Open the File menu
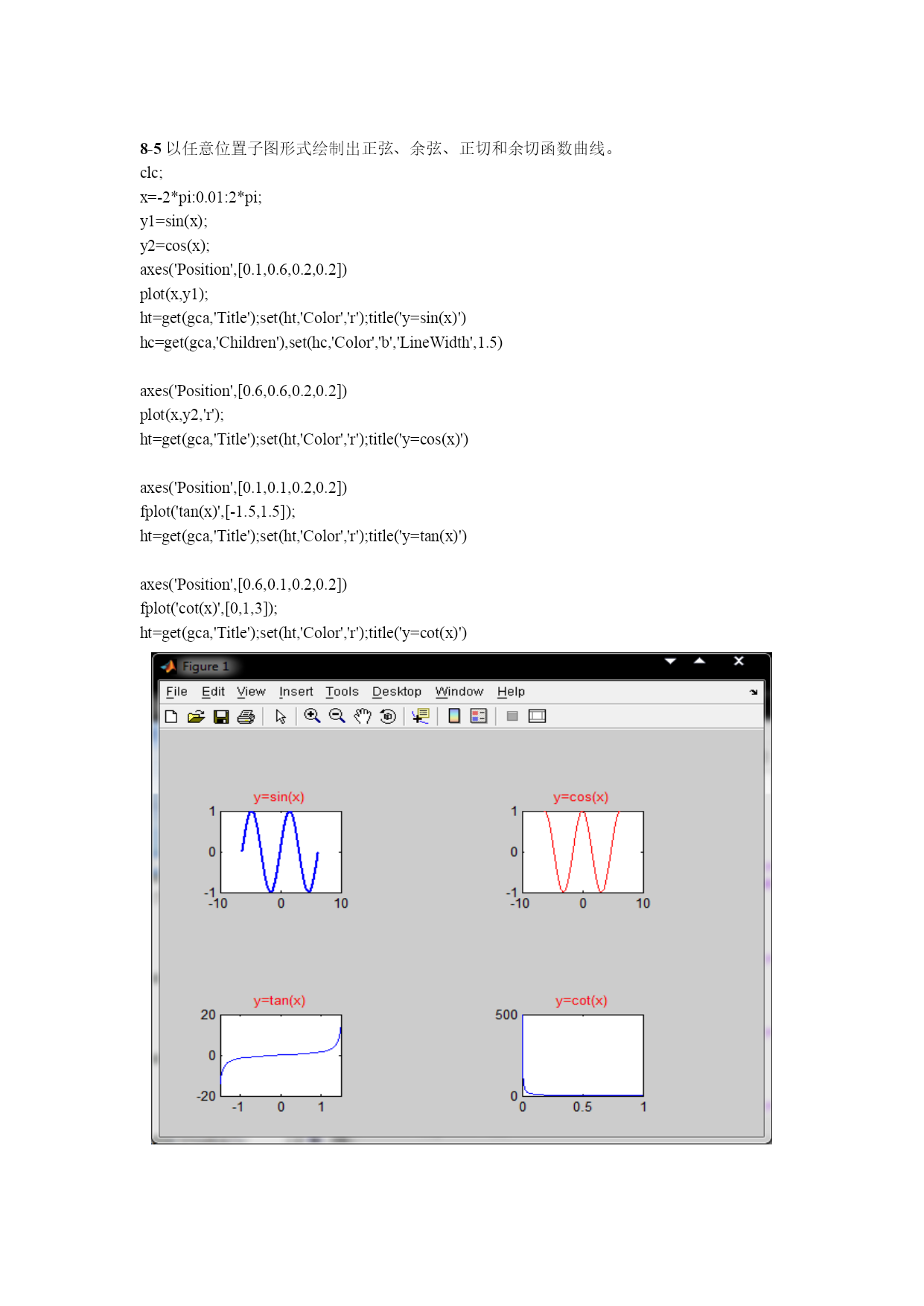Viewport: 924px width, 1306px height. (x=176, y=692)
